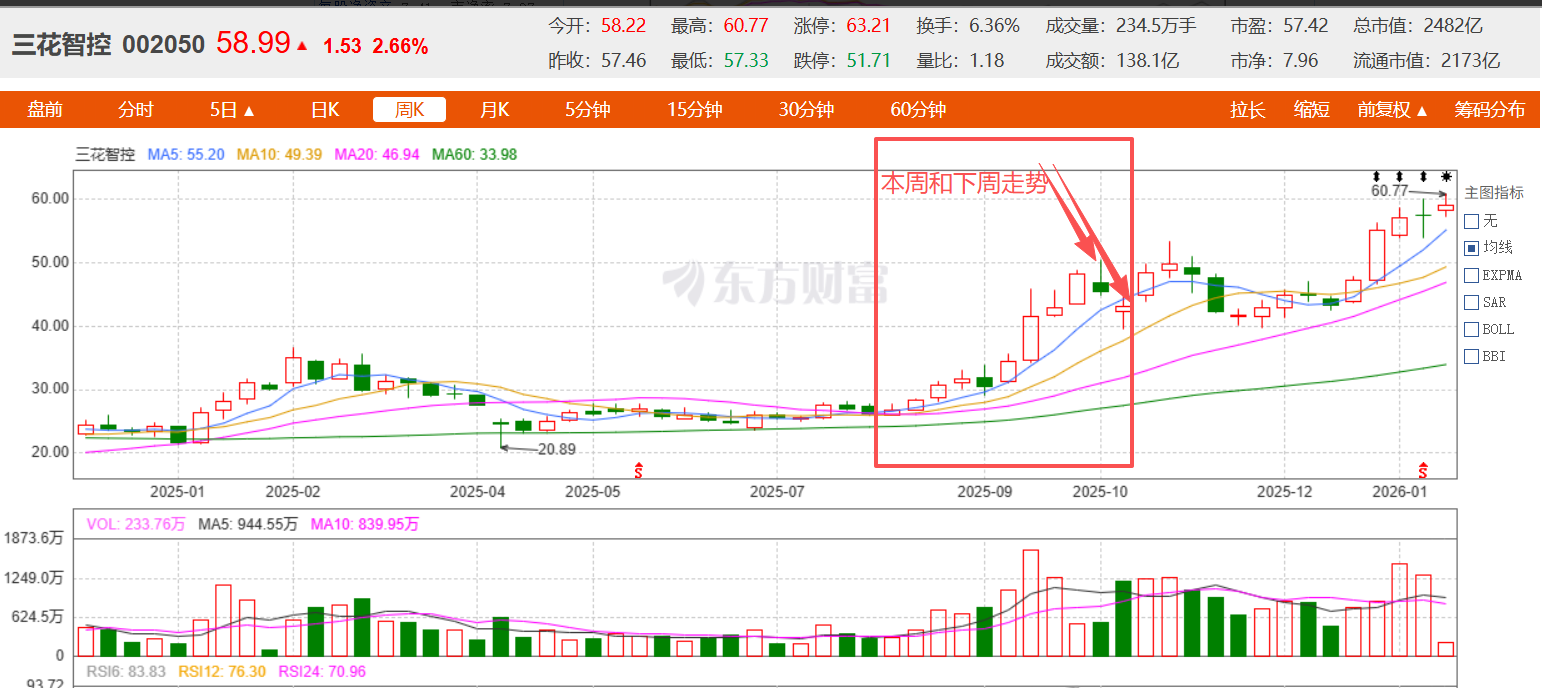Click the MA60: 33.98 legend label
This screenshot has width=1542, height=688.
(x=475, y=155)
